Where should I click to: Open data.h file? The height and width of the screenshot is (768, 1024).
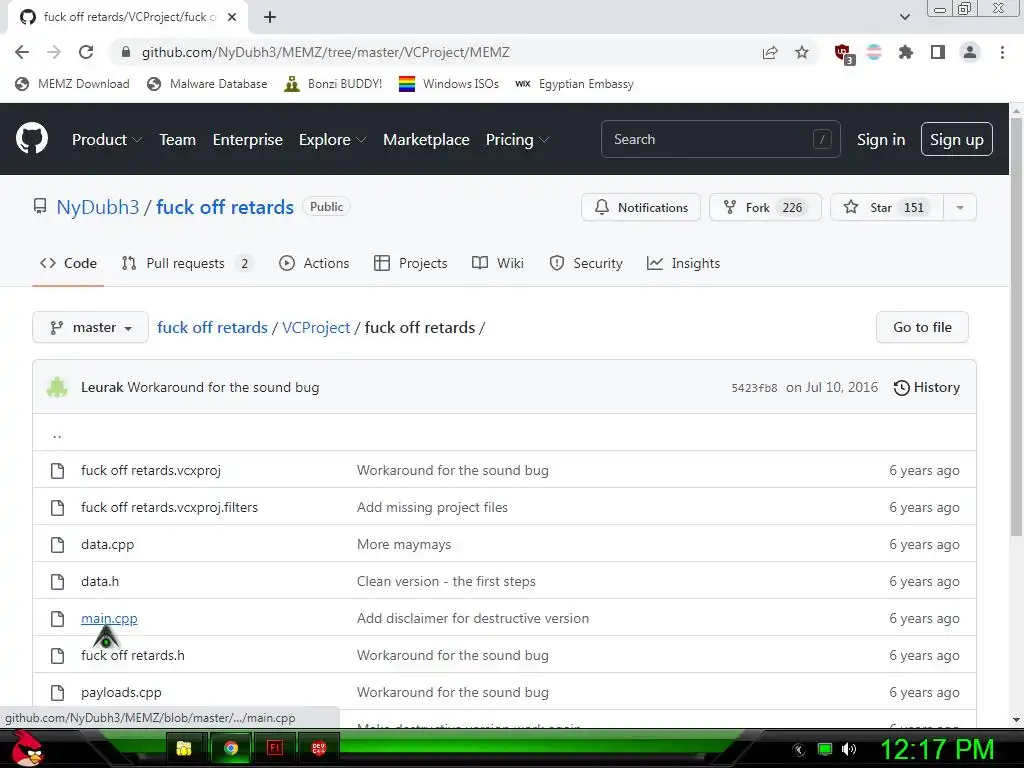coord(100,581)
